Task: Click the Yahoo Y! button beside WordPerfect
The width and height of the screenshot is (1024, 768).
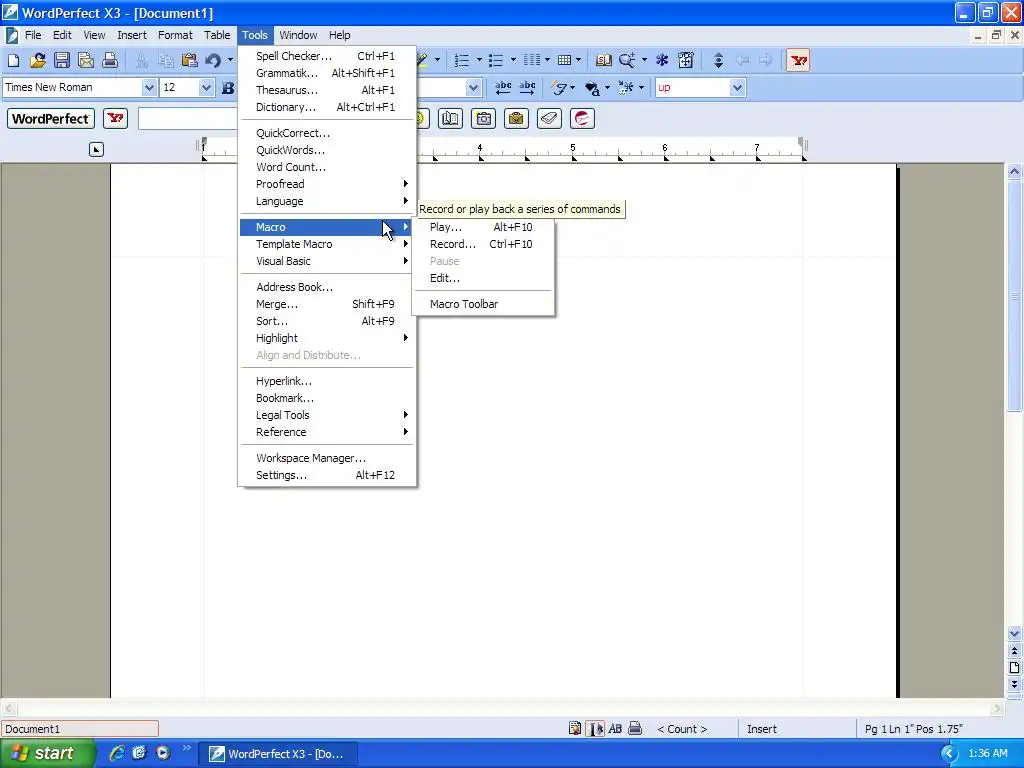Action: (116, 119)
